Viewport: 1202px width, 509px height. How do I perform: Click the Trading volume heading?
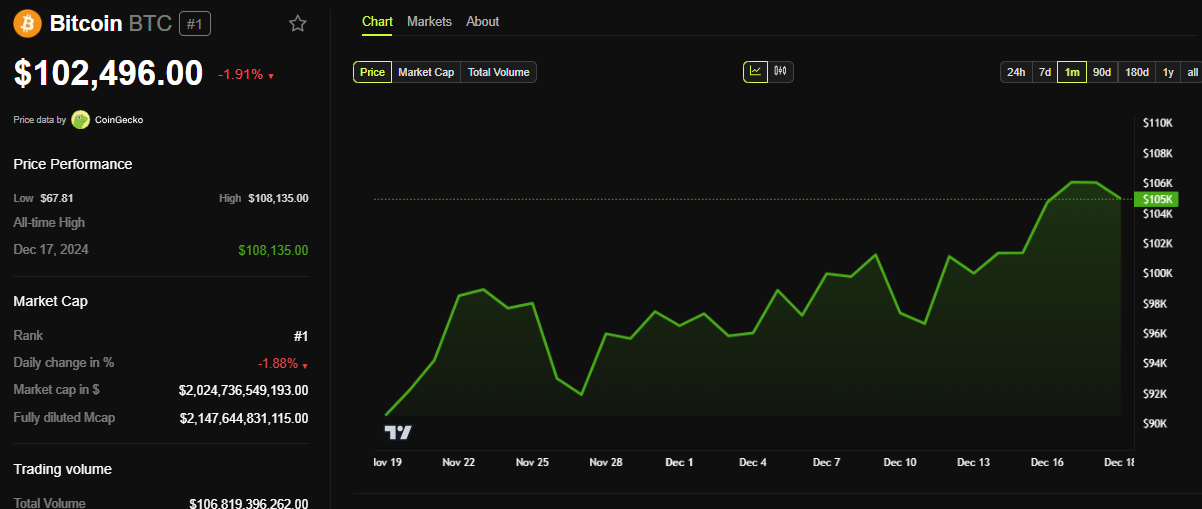click(62, 469)
